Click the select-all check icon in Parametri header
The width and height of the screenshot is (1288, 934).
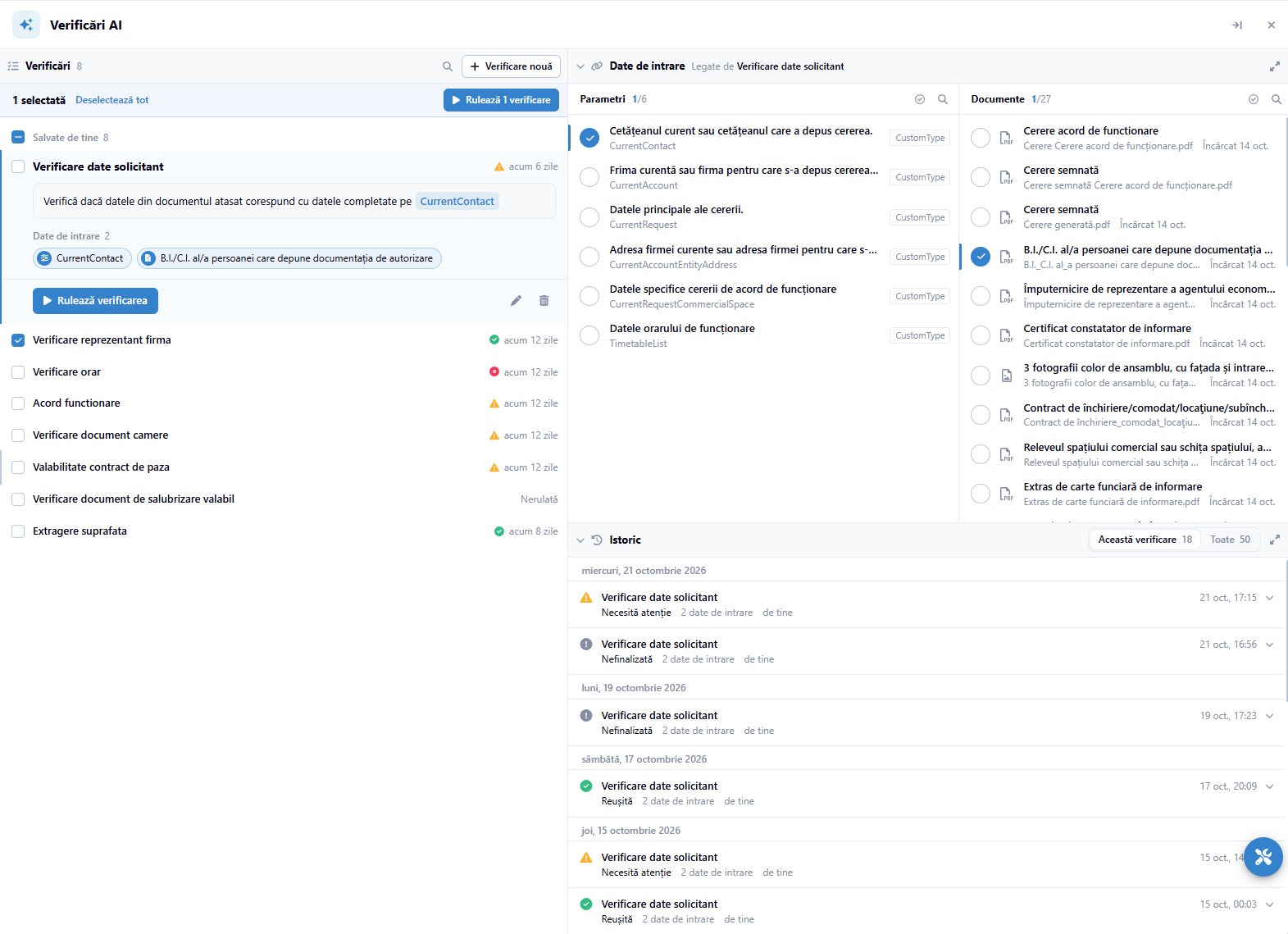(x=920, y=99)
